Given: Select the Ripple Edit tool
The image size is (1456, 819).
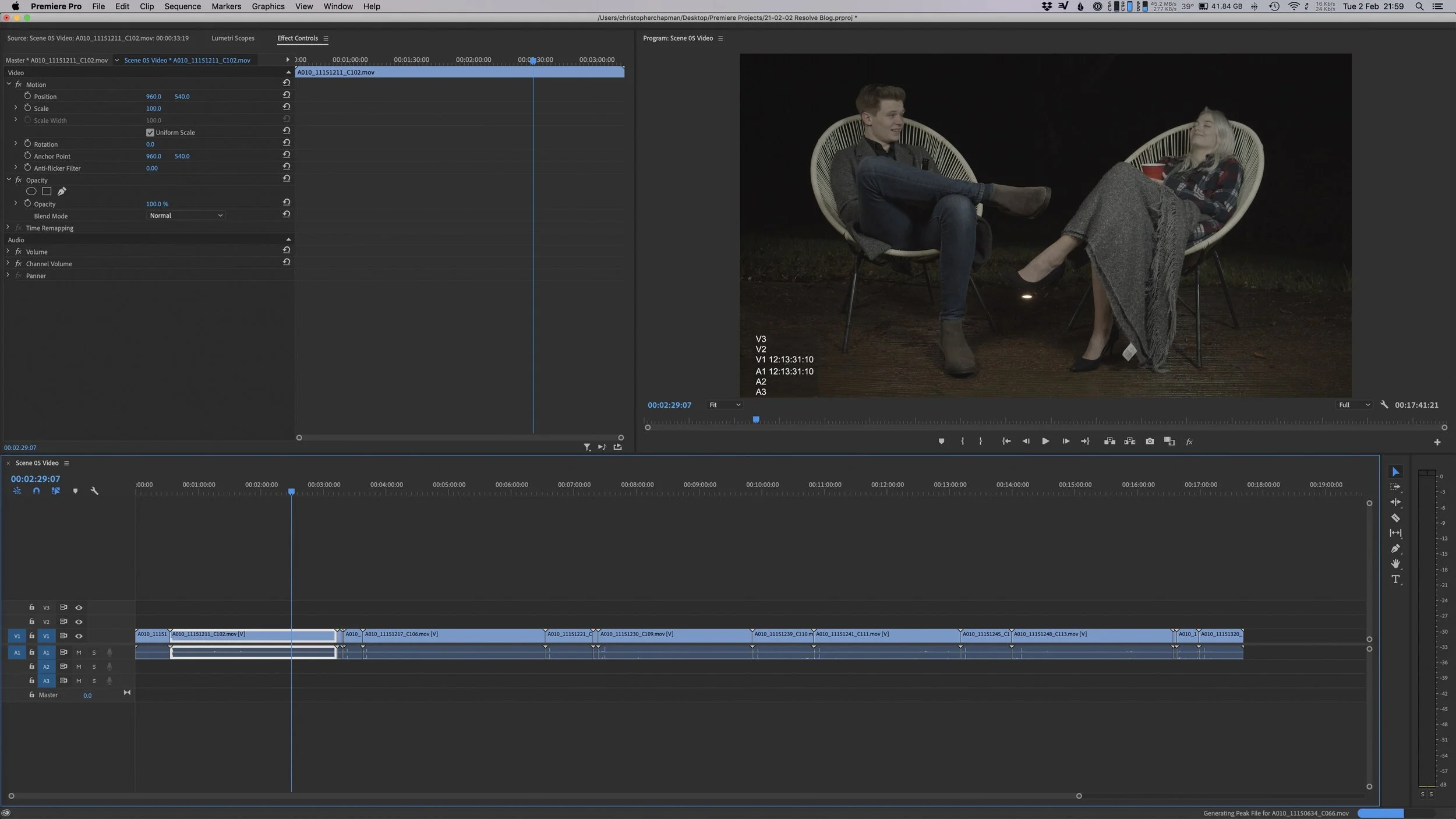Looking at the screenshot, I should [1395, 502].
